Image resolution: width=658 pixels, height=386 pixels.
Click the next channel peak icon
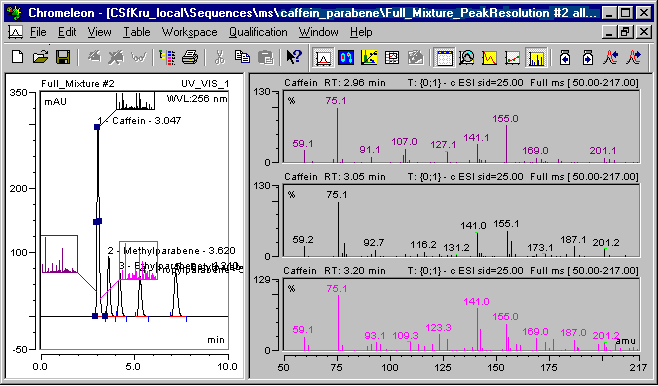[634, 57]
